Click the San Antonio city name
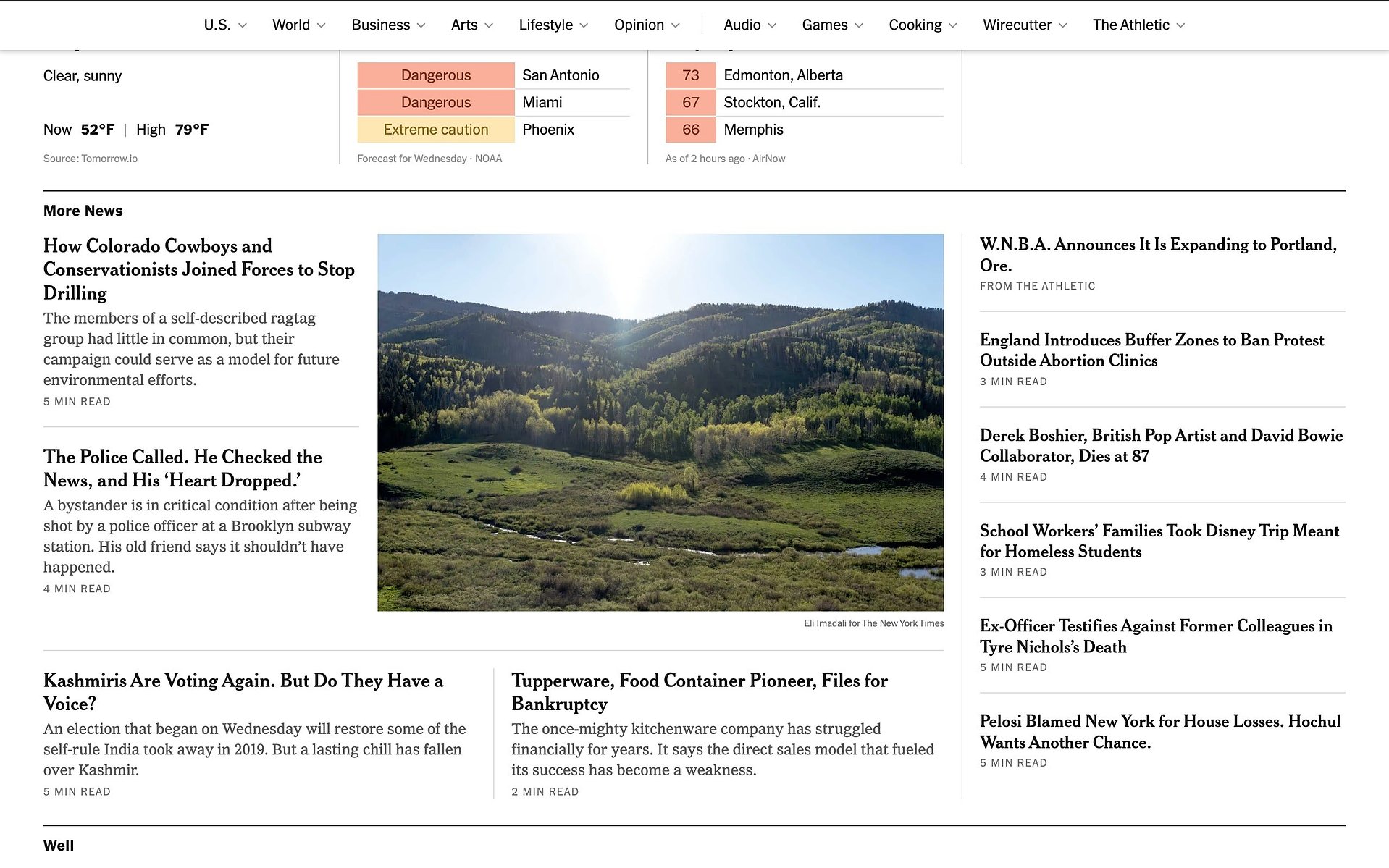This screenshot has height=868, width=1389. pos(561,75)
